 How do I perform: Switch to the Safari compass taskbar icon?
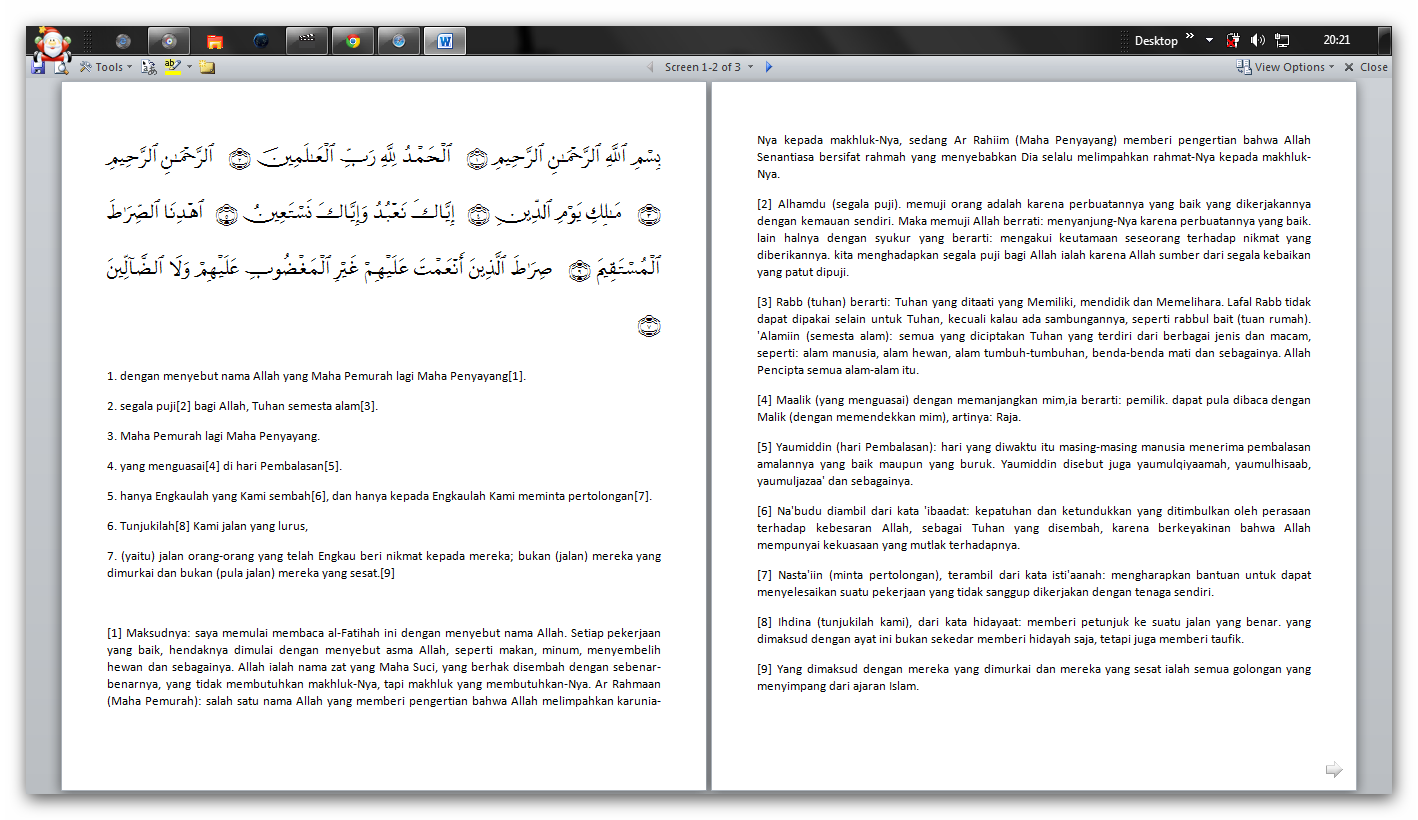399,41
